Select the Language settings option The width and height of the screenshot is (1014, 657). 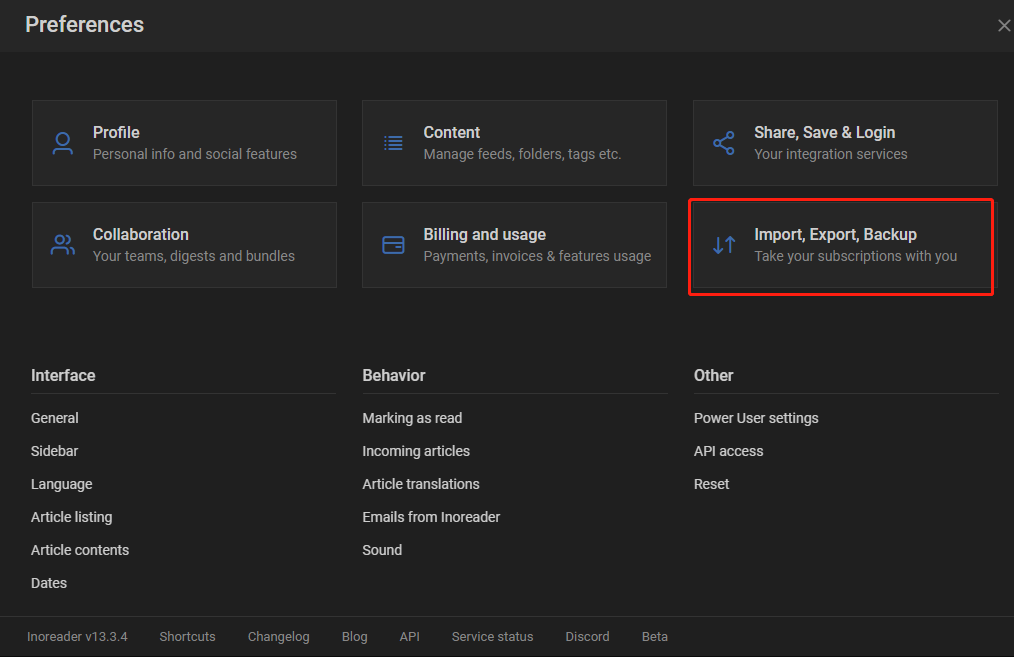click(x=62, y=484)
